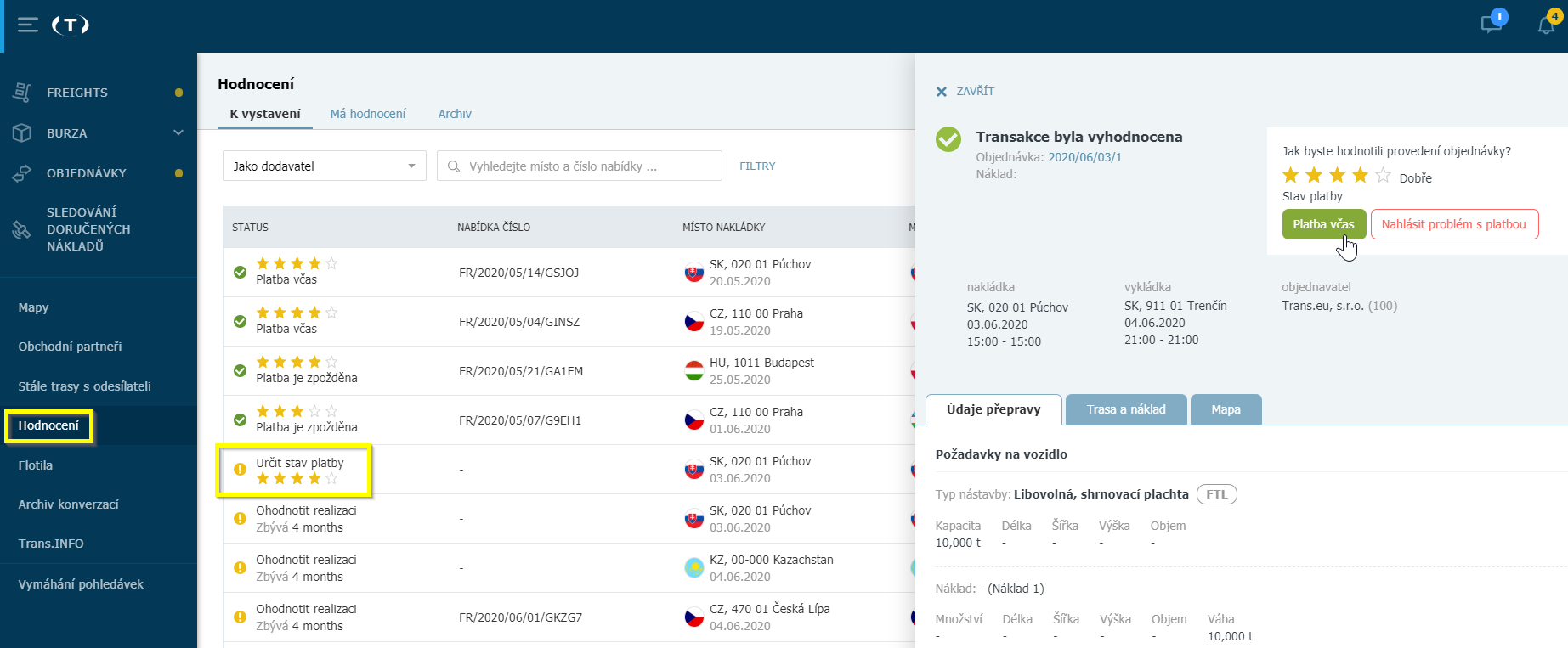
Task: Click the Platba včas button
Action: [1324, 224]
